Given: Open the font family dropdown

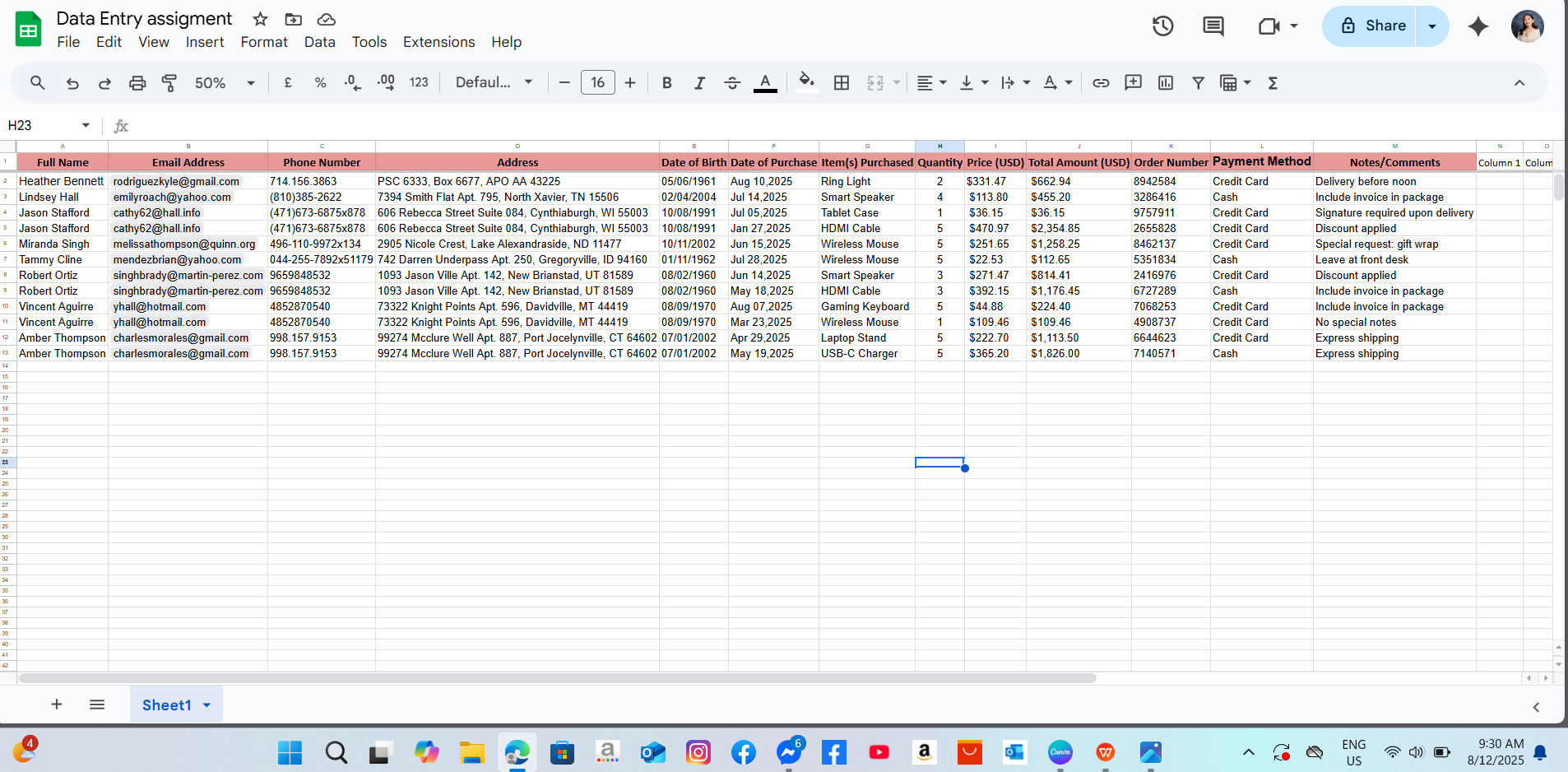Looking at the screenshot, I should [x=494, y=83].
